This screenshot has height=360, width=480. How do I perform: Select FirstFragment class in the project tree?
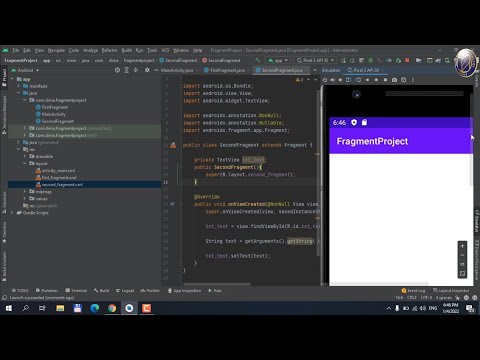(x=55, y=107)
